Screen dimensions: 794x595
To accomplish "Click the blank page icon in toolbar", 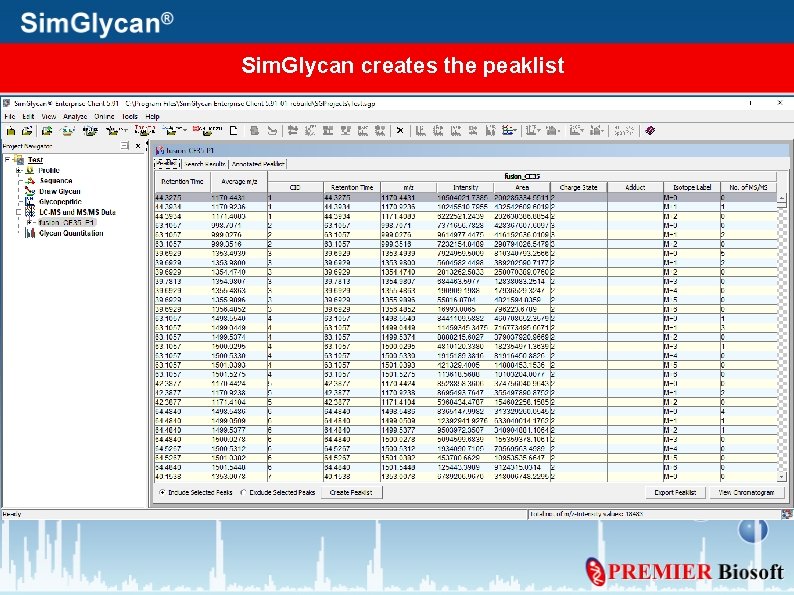I will click(233, 131).
